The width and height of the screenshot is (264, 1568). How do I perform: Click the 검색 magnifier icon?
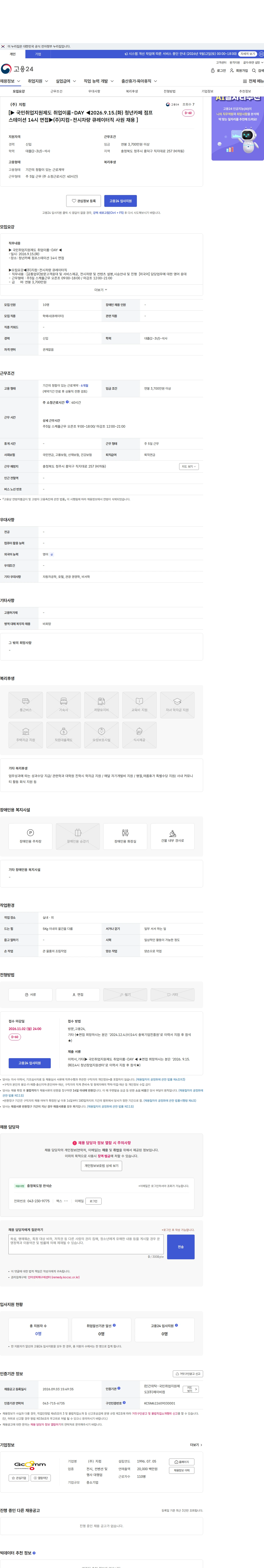(254, 71)
